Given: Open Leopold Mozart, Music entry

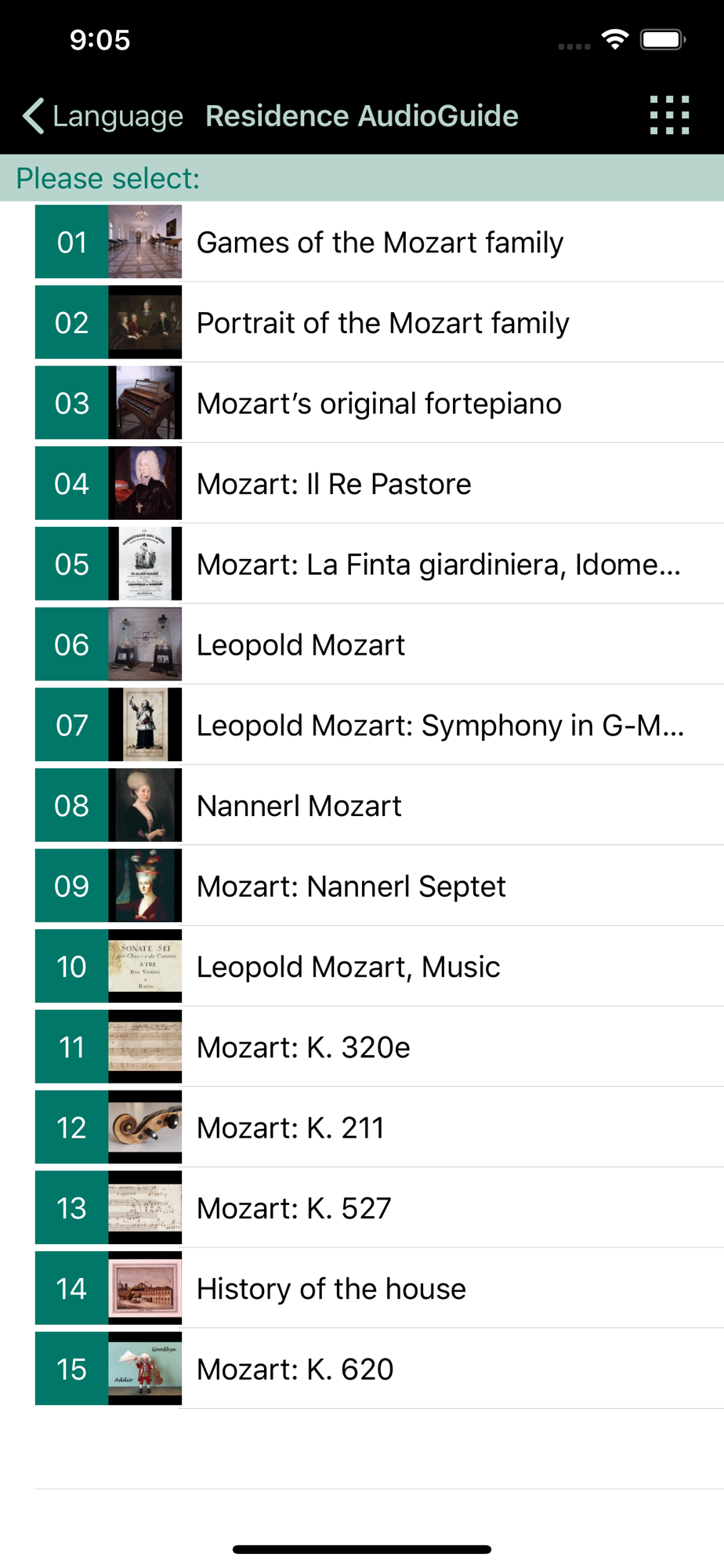Looking at the screenshot, I should [379, 967].
